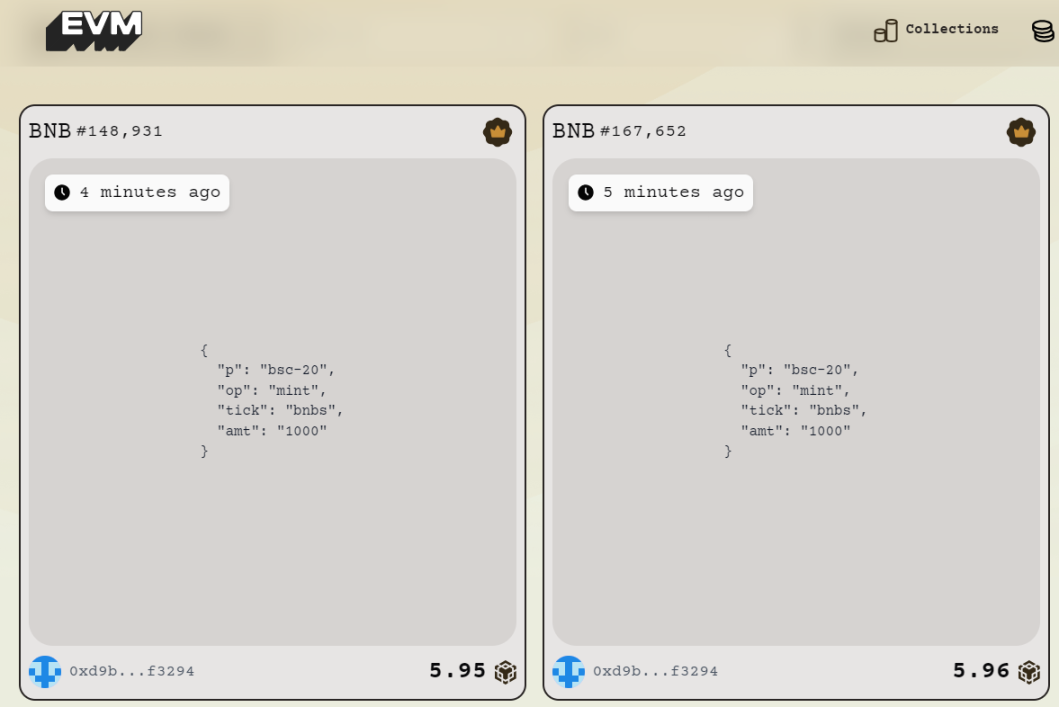Viewport: 1059px width, 707px height.
Task: Open the BNB #167,652 title link
Action: click(x=620, y=131)
